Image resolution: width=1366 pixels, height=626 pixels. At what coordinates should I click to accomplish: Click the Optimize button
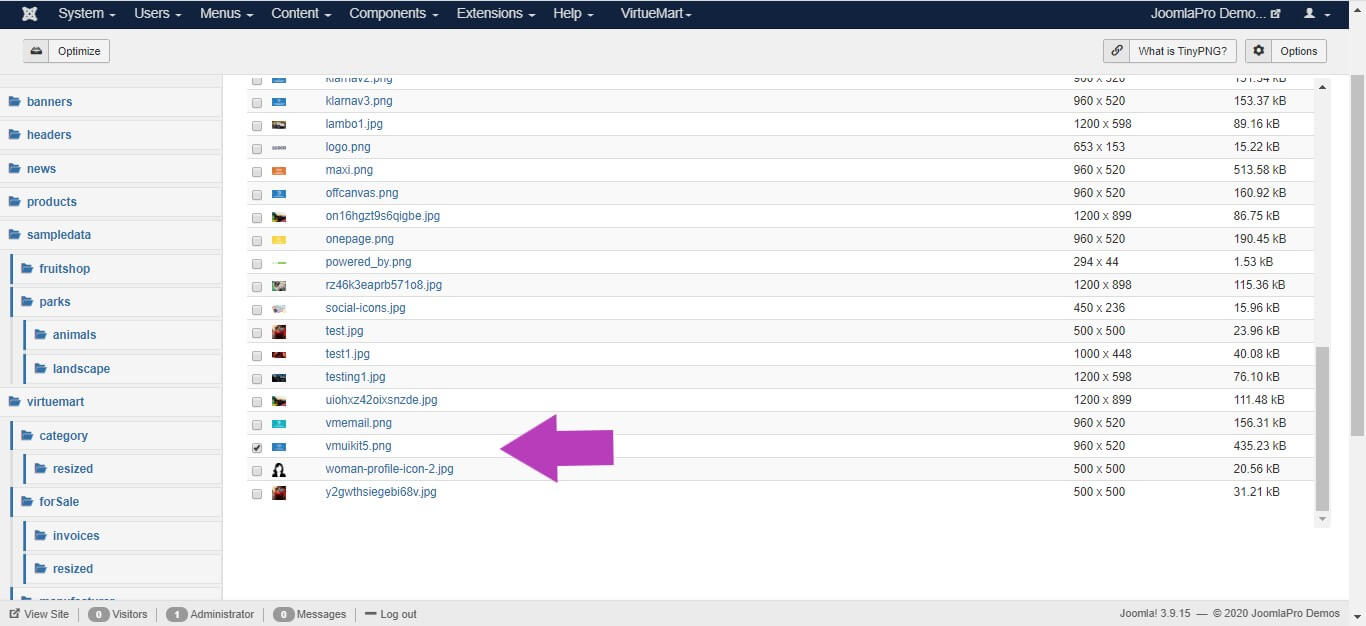pos(67,51)
